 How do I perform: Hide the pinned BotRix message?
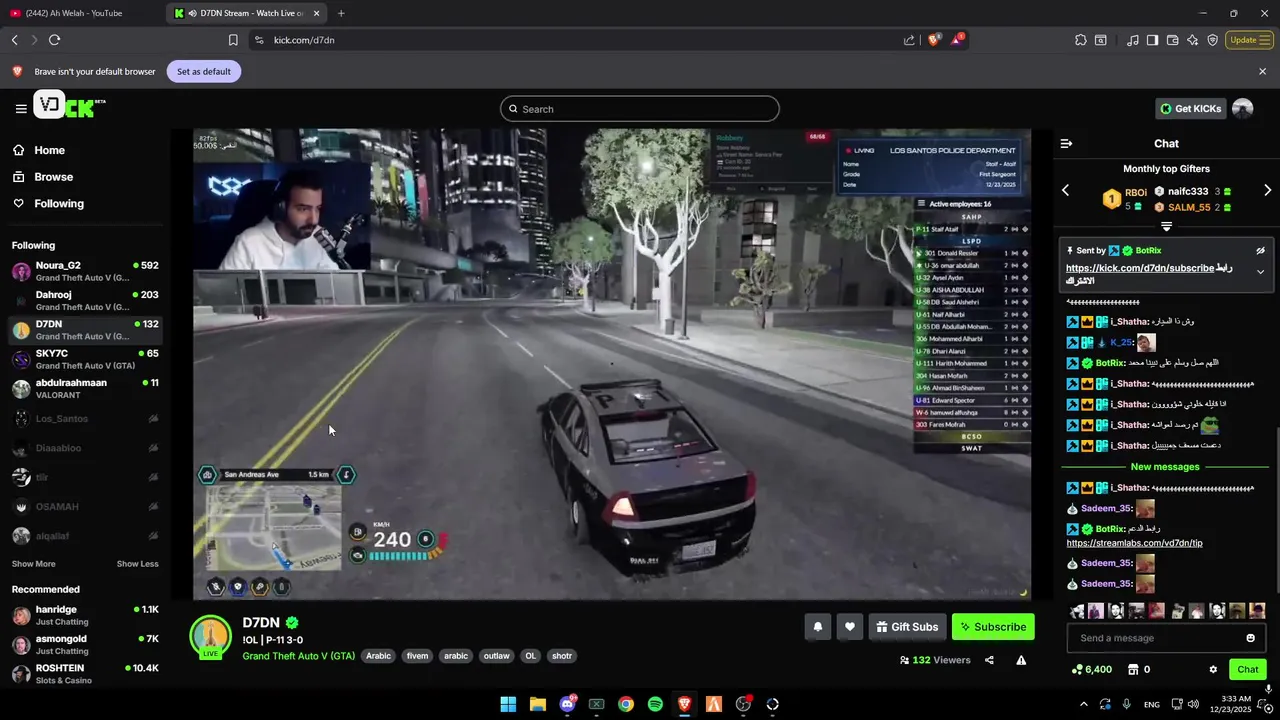pos(1260,251)
